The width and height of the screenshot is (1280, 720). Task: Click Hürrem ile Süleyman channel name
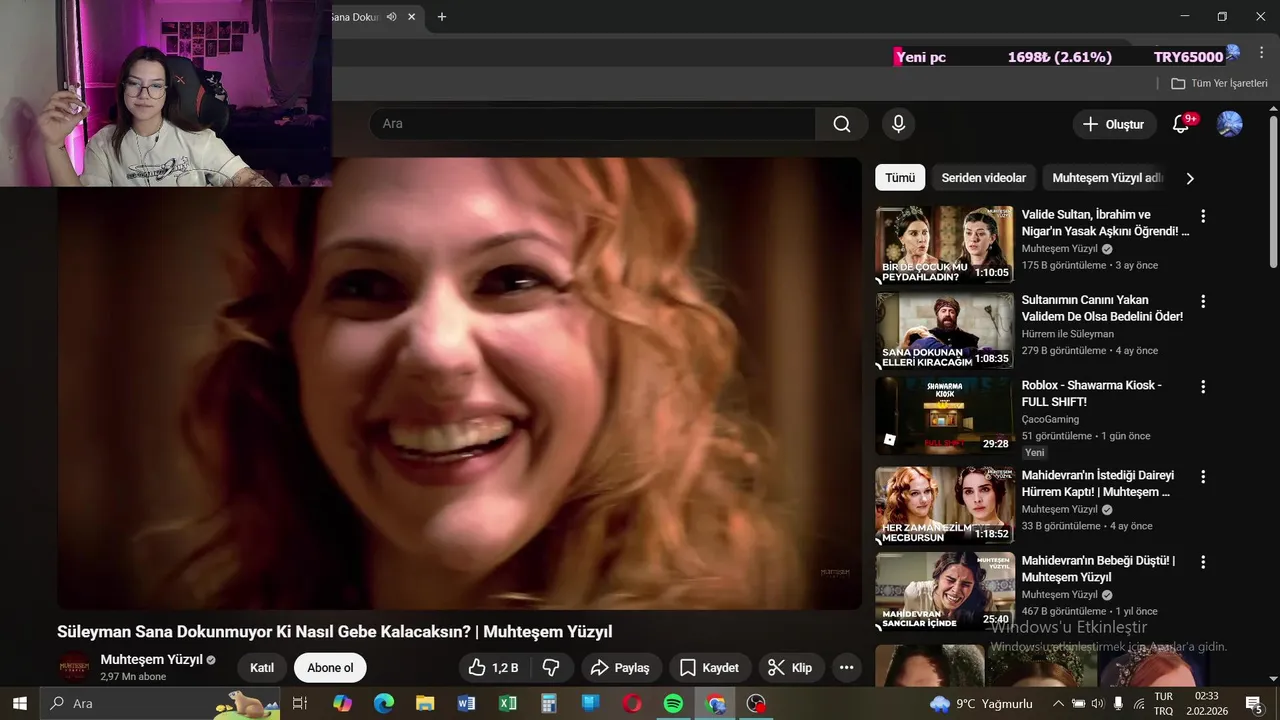pyautogui.click(x=1067, y=334)
